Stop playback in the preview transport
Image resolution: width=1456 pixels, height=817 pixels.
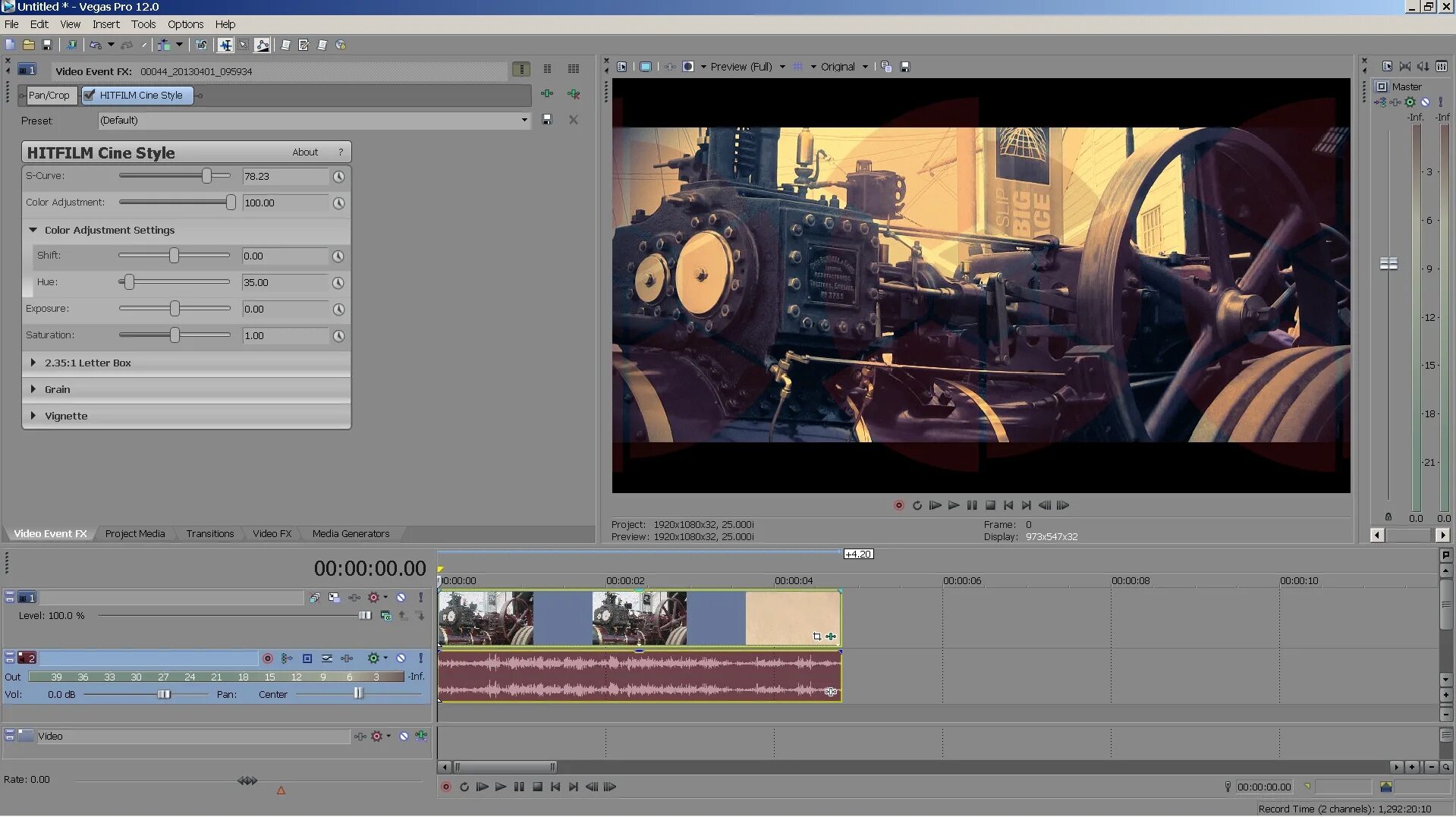pyautogui.click(x=990, y=505)
